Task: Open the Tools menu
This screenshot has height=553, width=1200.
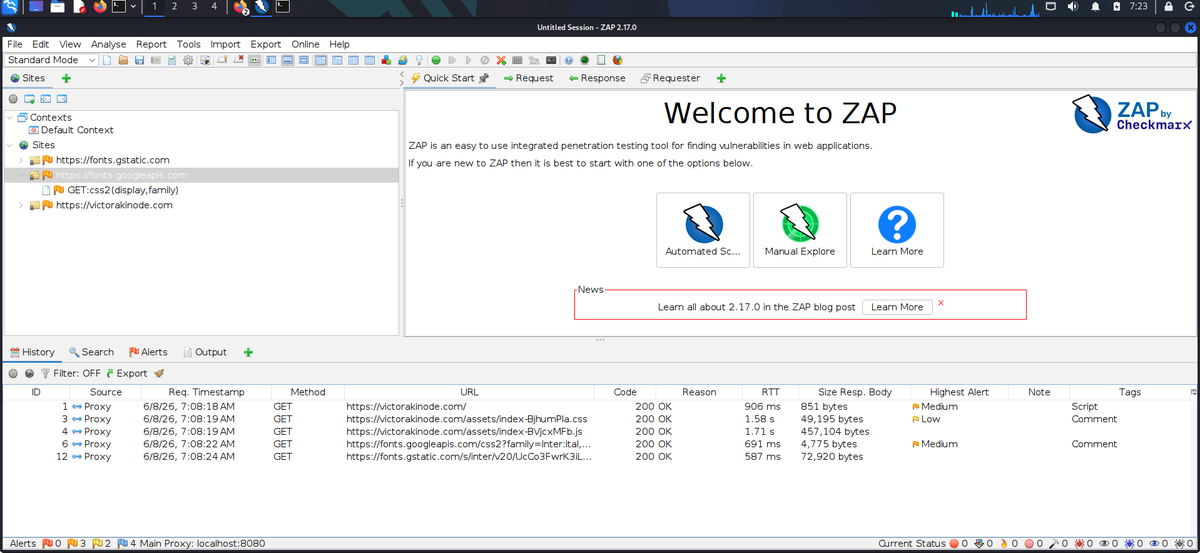Action: point(189,44)
